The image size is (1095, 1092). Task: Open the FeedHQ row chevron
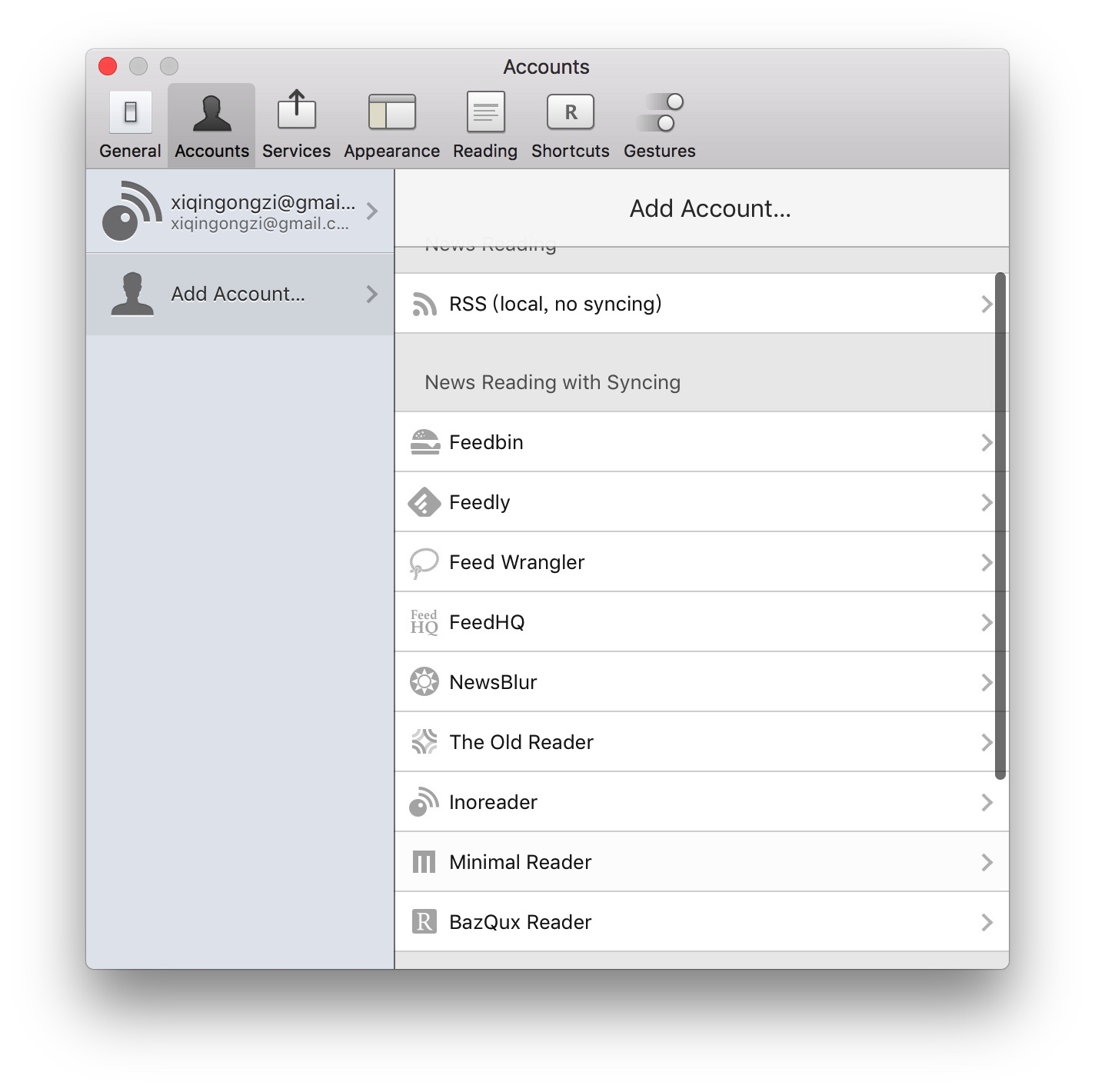987,622
